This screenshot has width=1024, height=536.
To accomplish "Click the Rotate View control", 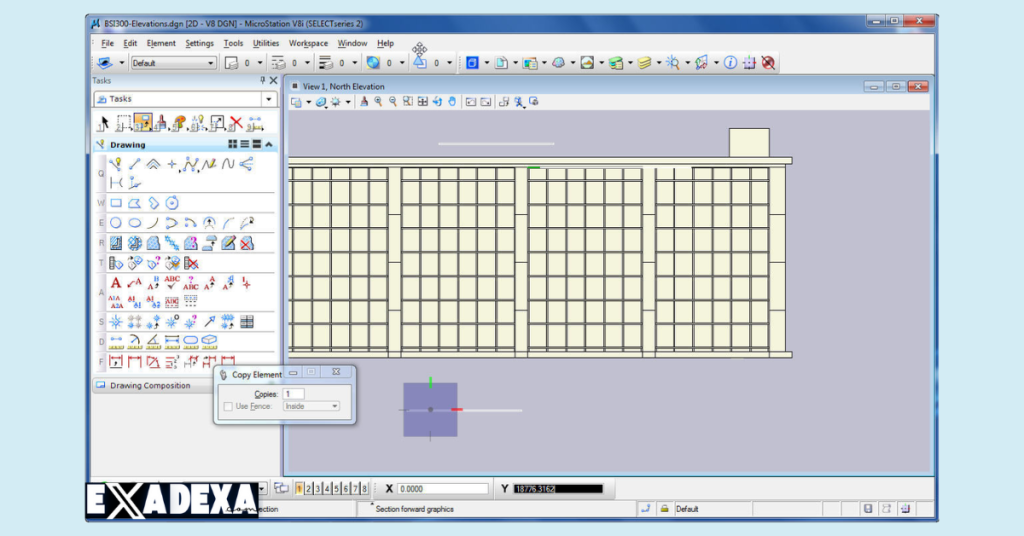I will click(438, 102).
